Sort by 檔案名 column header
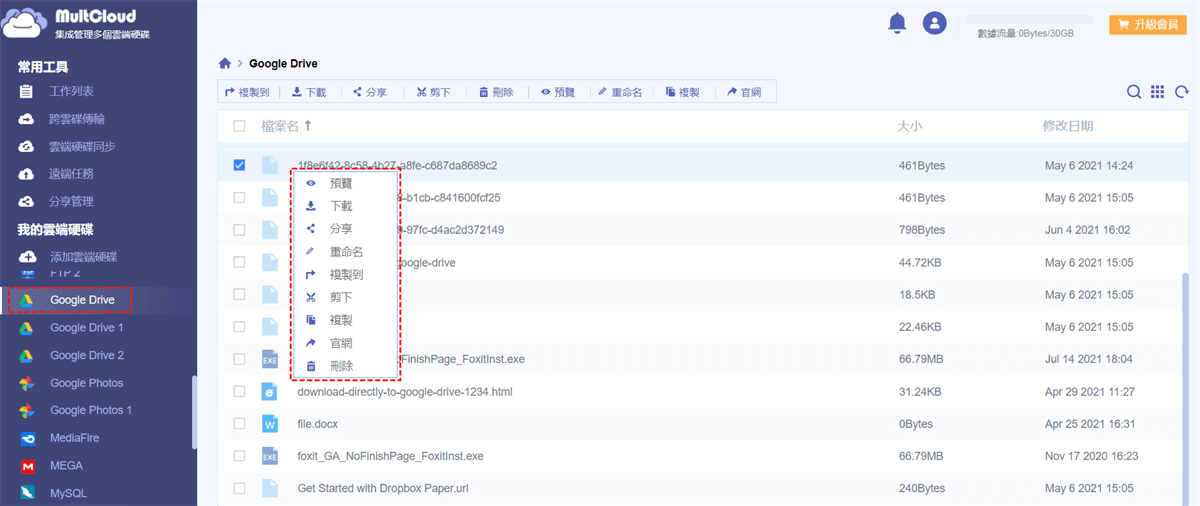1200x506 pixels. click(286, 126)
